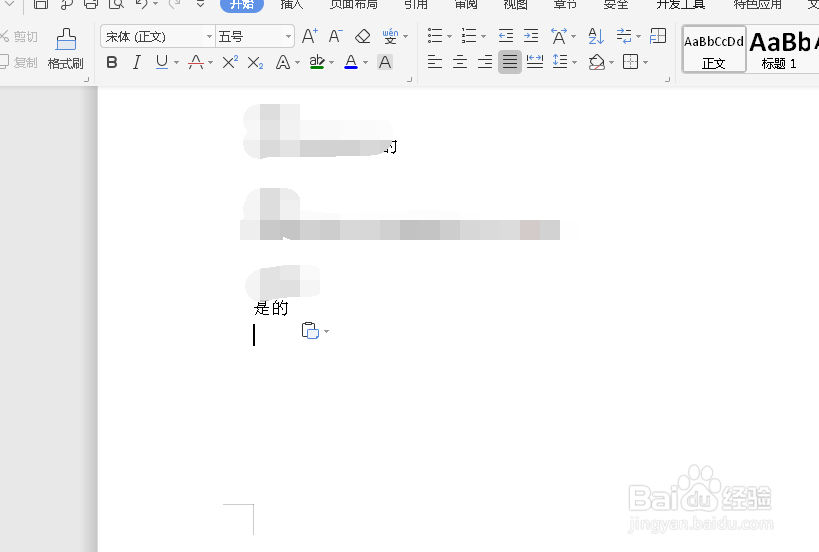Click the paste options icon in document
Image resolution: width=819 pixels, height=552 pixels.
point(310,331)
